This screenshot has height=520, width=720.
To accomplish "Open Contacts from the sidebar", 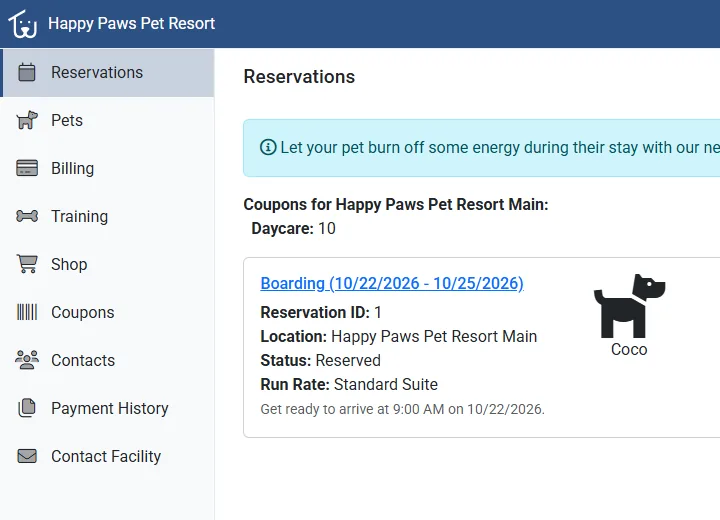I will pos(107,360).
